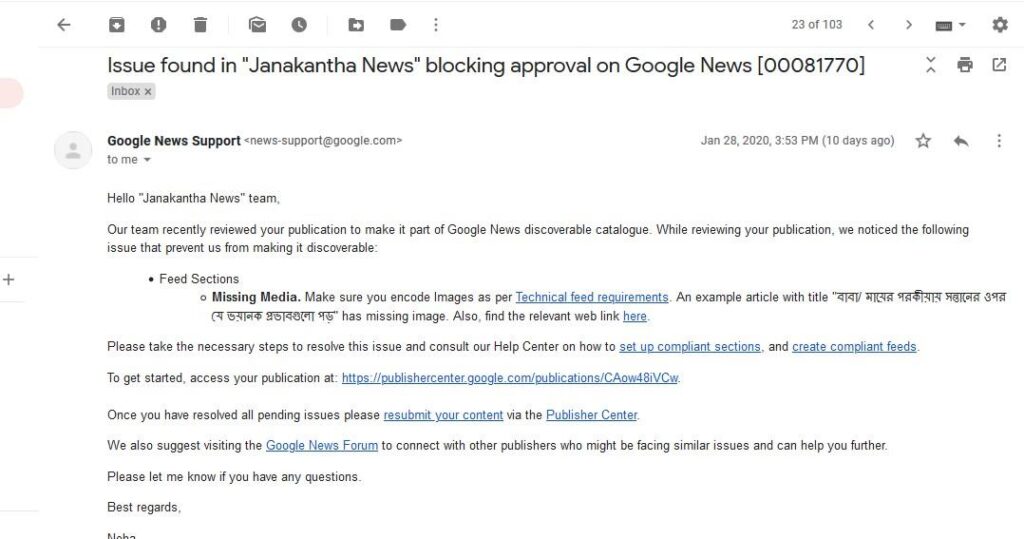Screen dimensions: 1024x539
Task: Print the email conversation
Action: (965, 65)
